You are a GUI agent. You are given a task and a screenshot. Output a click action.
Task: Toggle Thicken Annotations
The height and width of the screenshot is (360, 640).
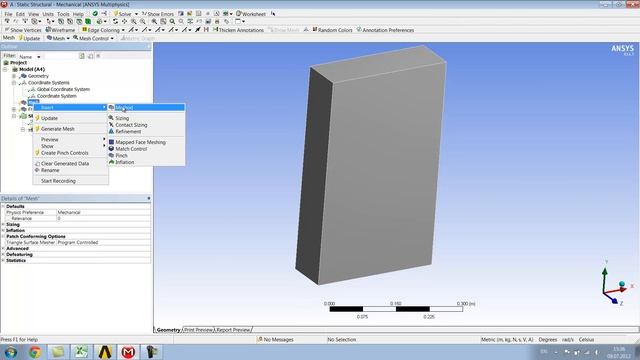238,30
